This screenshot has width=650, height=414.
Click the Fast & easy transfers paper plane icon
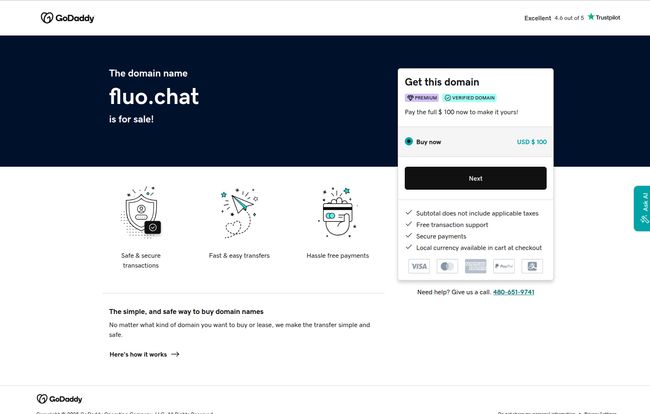point(239,213)
